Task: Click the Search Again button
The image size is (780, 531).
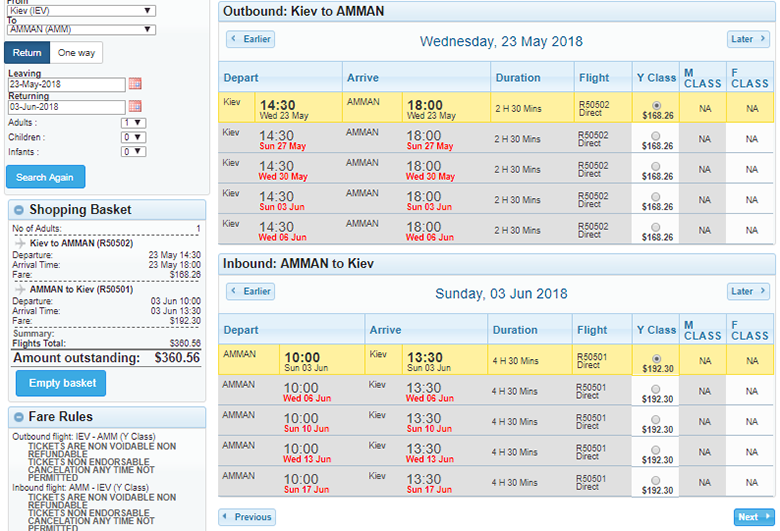Action: 45,177
